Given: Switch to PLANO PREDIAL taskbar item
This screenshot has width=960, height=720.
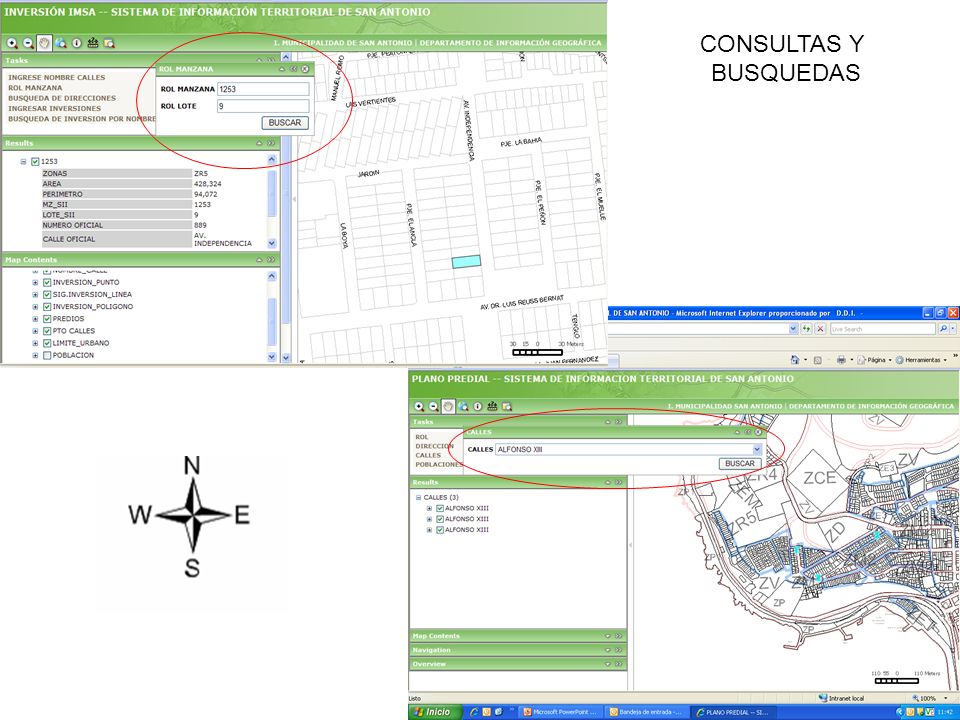Looking at the screenshot, I should click(x=732, y=712).
